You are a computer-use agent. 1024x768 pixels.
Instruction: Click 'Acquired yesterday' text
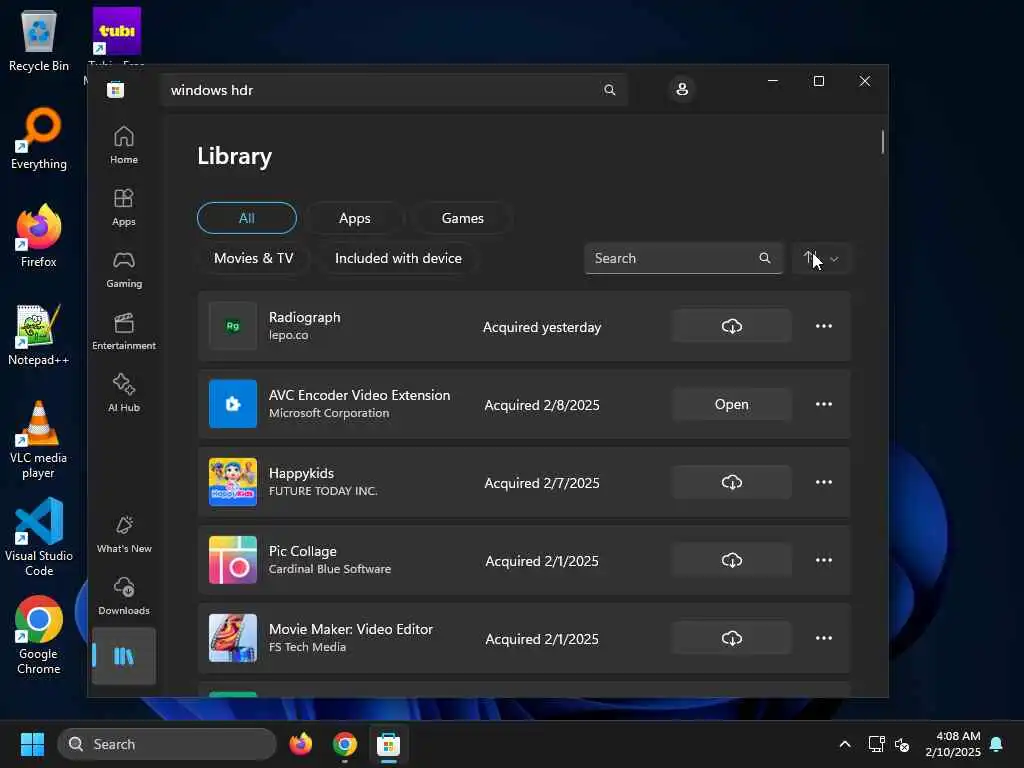(x=541, y=327)
